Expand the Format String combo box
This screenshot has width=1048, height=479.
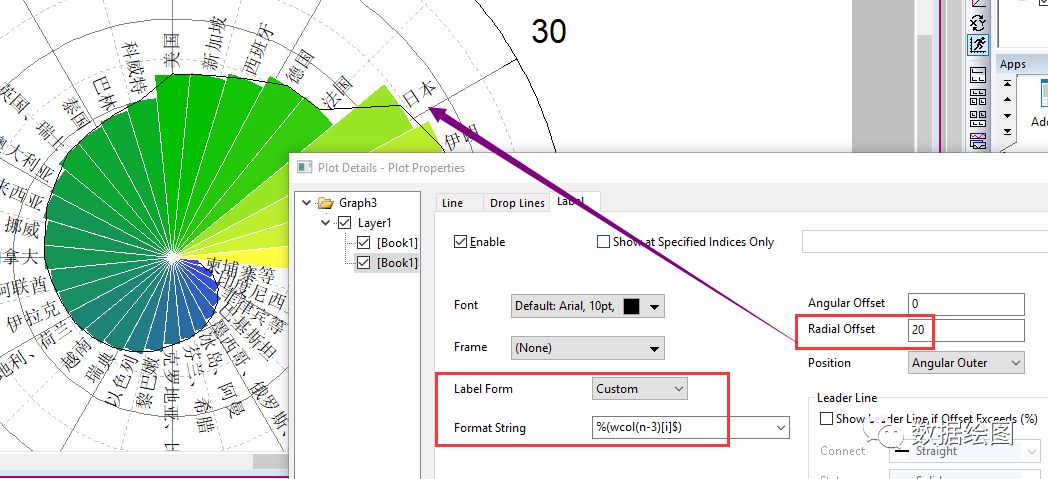(780, 428)
